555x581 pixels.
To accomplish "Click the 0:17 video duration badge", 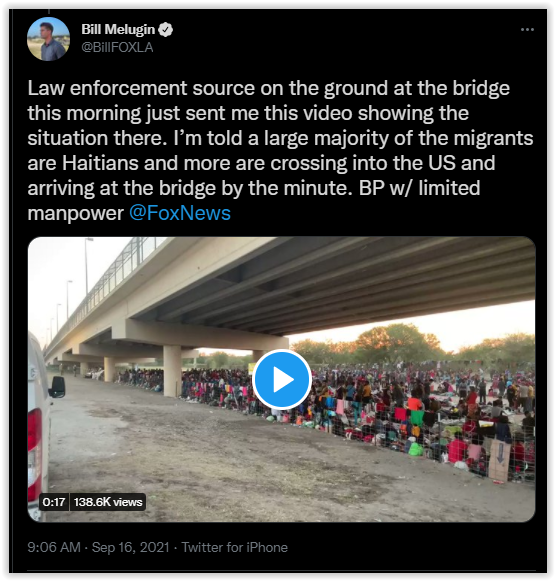I will click(54, 502).
